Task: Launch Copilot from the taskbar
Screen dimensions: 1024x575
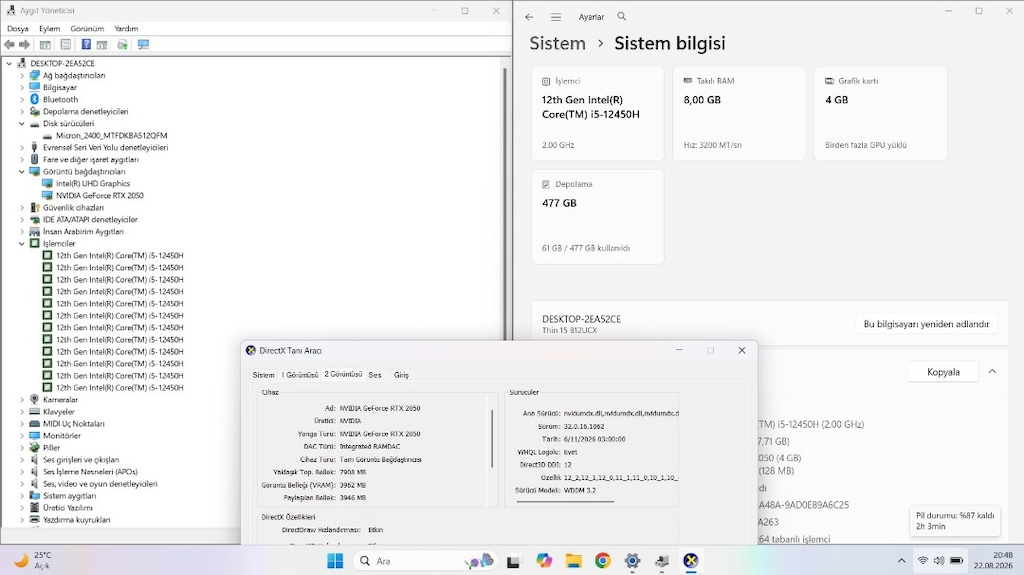Action: pyautogui.click(x=543, y=561)
